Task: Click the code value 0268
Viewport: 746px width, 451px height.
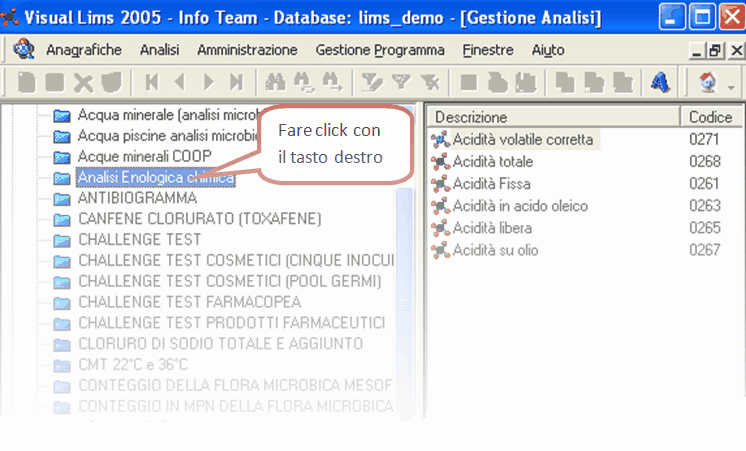Action: tap(704, 161)
